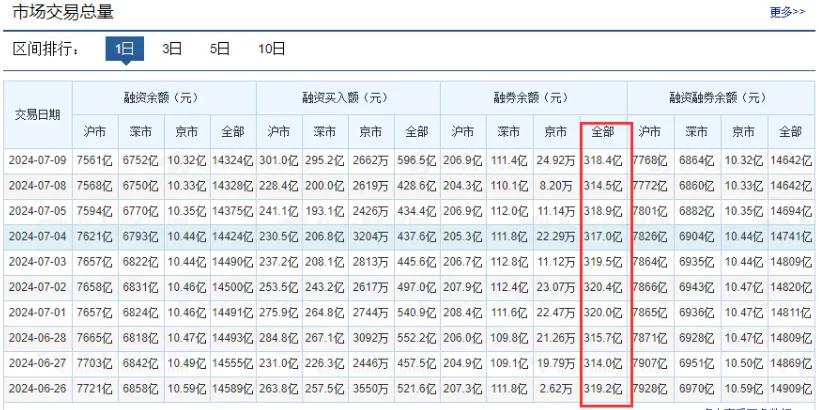Select the 2024-07-09 date cell

(38, 160)
